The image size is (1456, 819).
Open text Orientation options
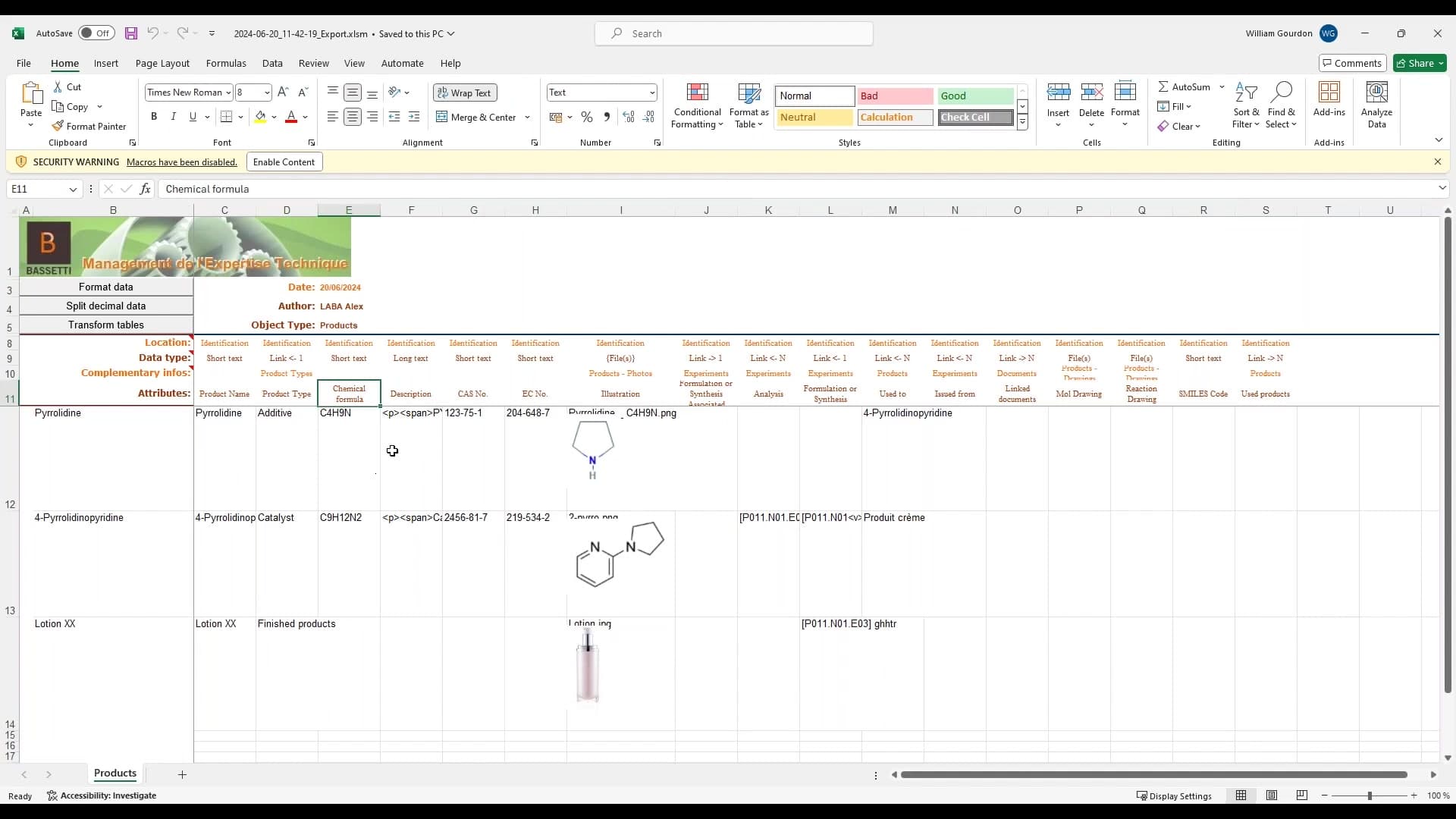click(399, 93)
